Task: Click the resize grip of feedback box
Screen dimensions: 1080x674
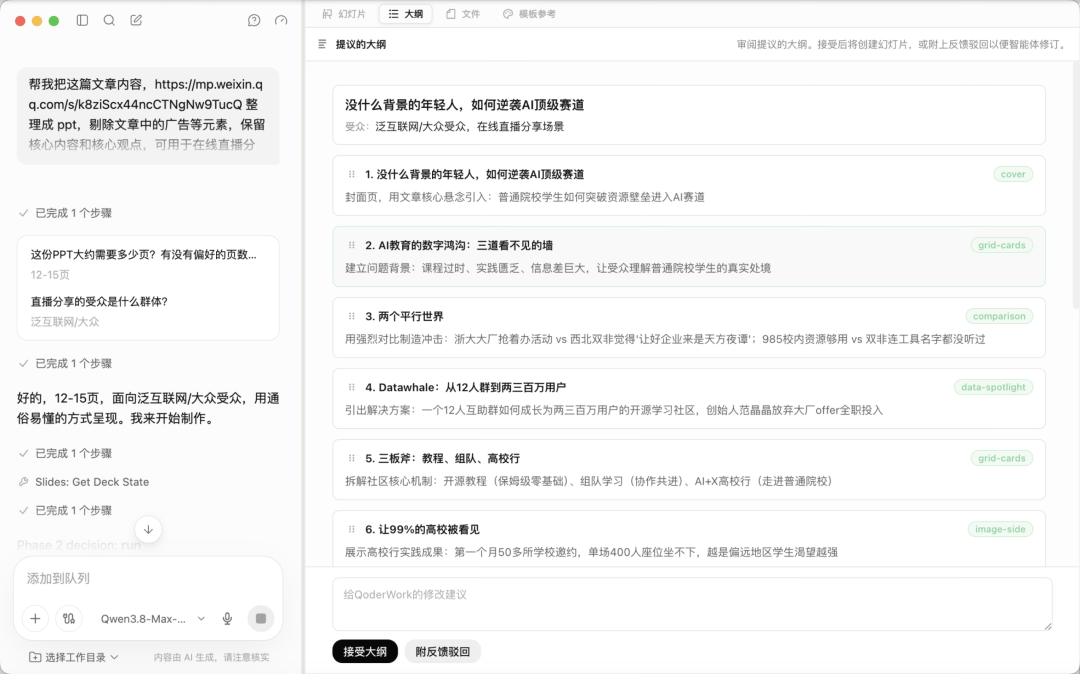Action: click(1048, 626)
